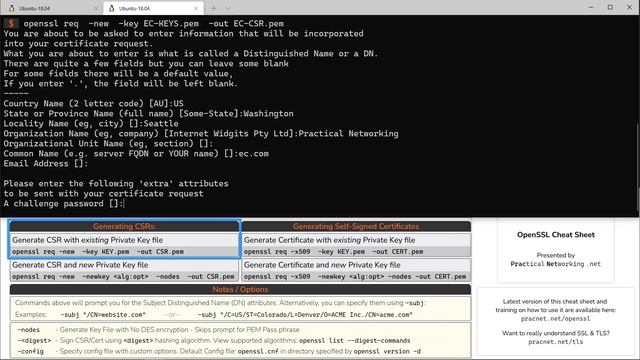Screen dimensions: 640x360
Task: Click the 'Generating Self-Signed Certificates' header
Action: 356,227
